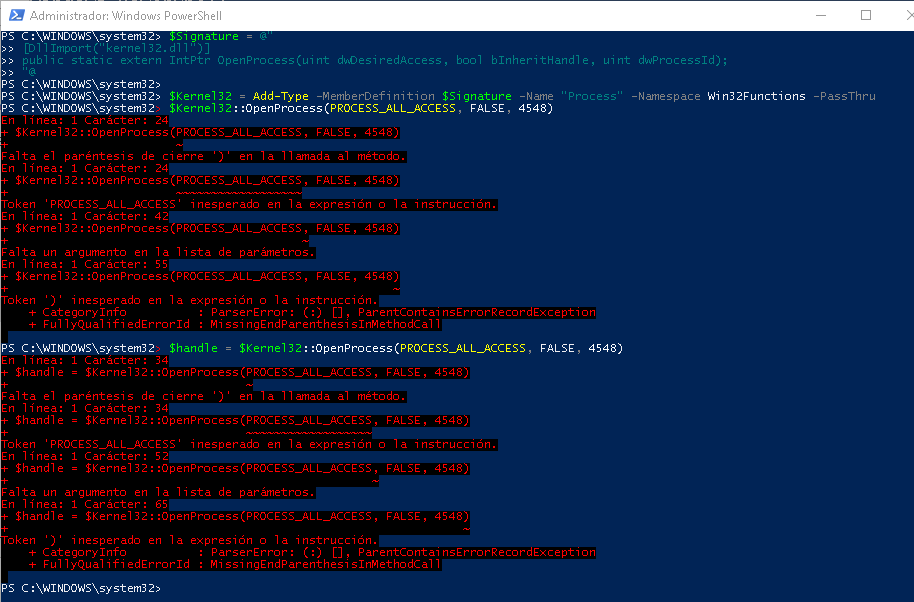The height and width of the screenshot is (602, 914).
Task: Click the taskbar strip at the bottom
Action: (457, 599)
